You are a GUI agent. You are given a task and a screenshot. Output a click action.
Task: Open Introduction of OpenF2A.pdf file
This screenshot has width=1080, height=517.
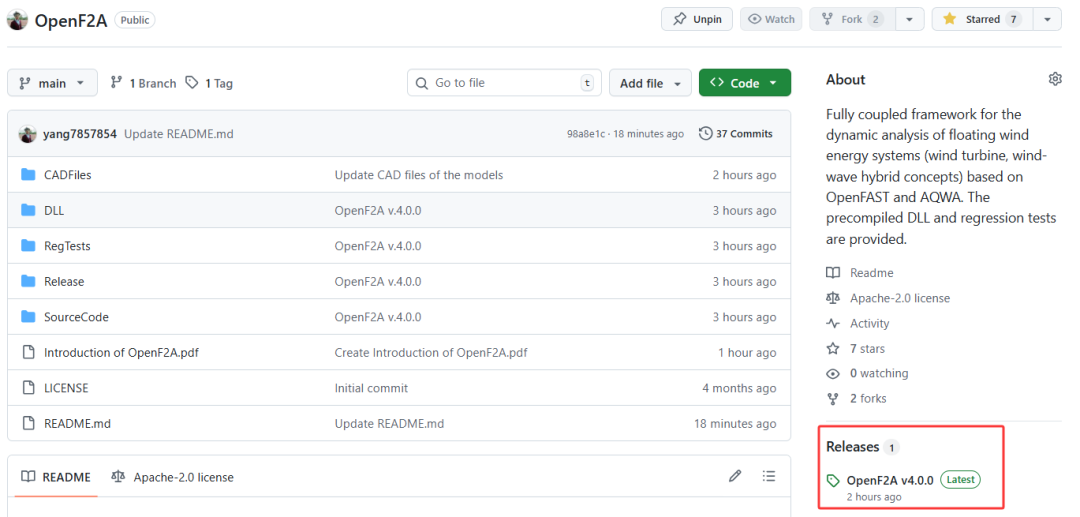click(x=121, y=352)
